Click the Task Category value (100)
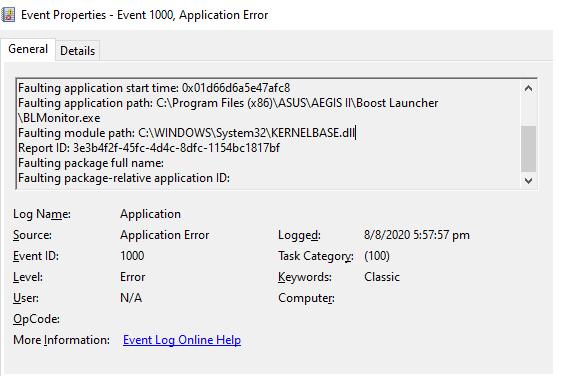Screen dimensions: 562x376 pos(377,256)
